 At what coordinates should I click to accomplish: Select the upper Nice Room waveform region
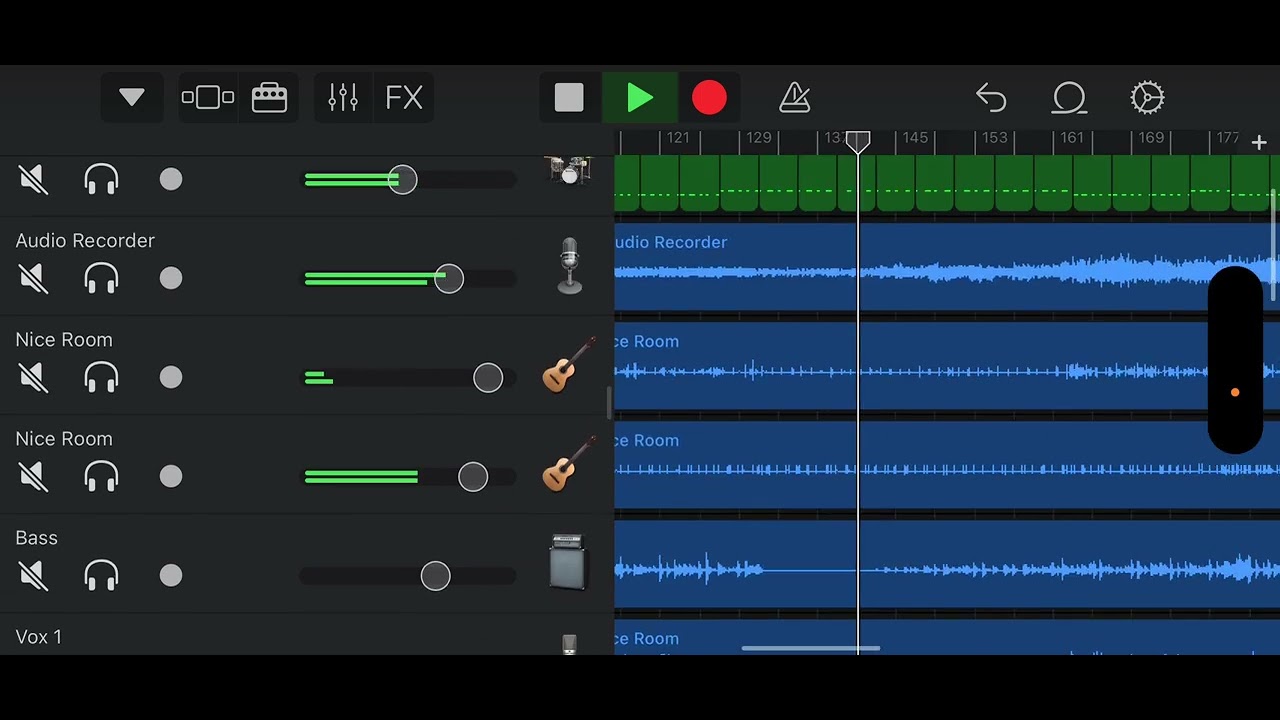(947, 366)
